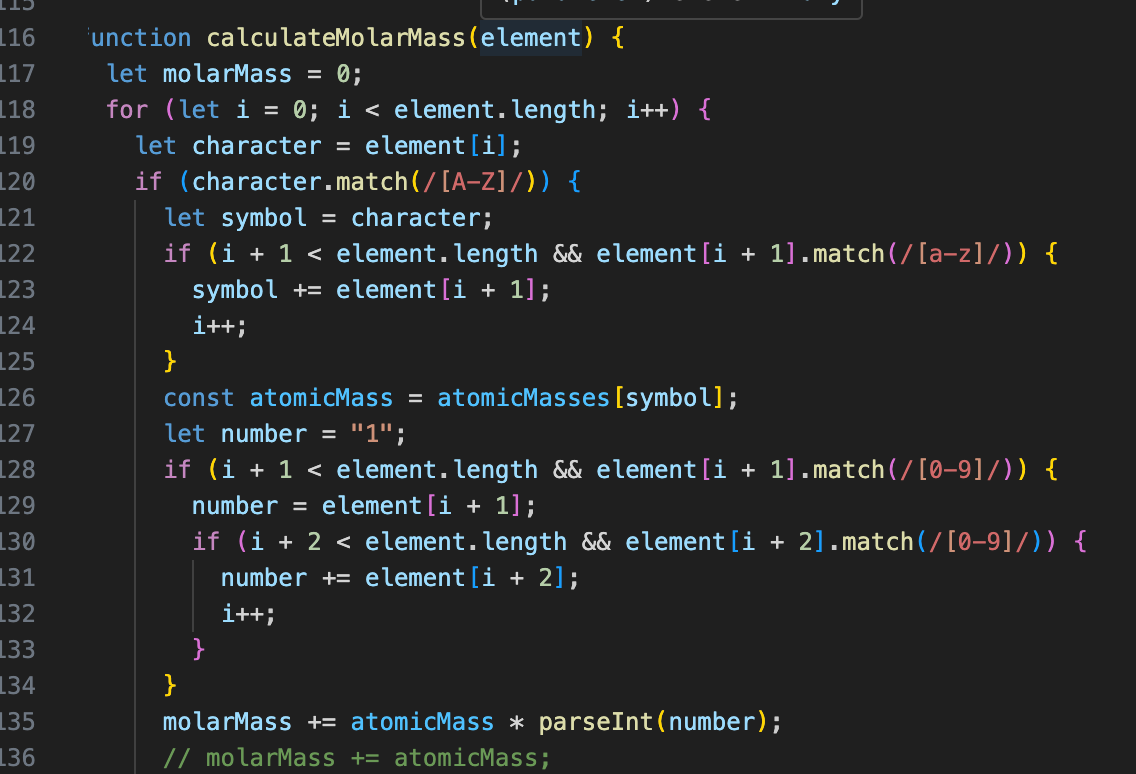The width and height of the screenshot is (1136, 774).
Task: Click the variable character on line 119
Action: 256,145
